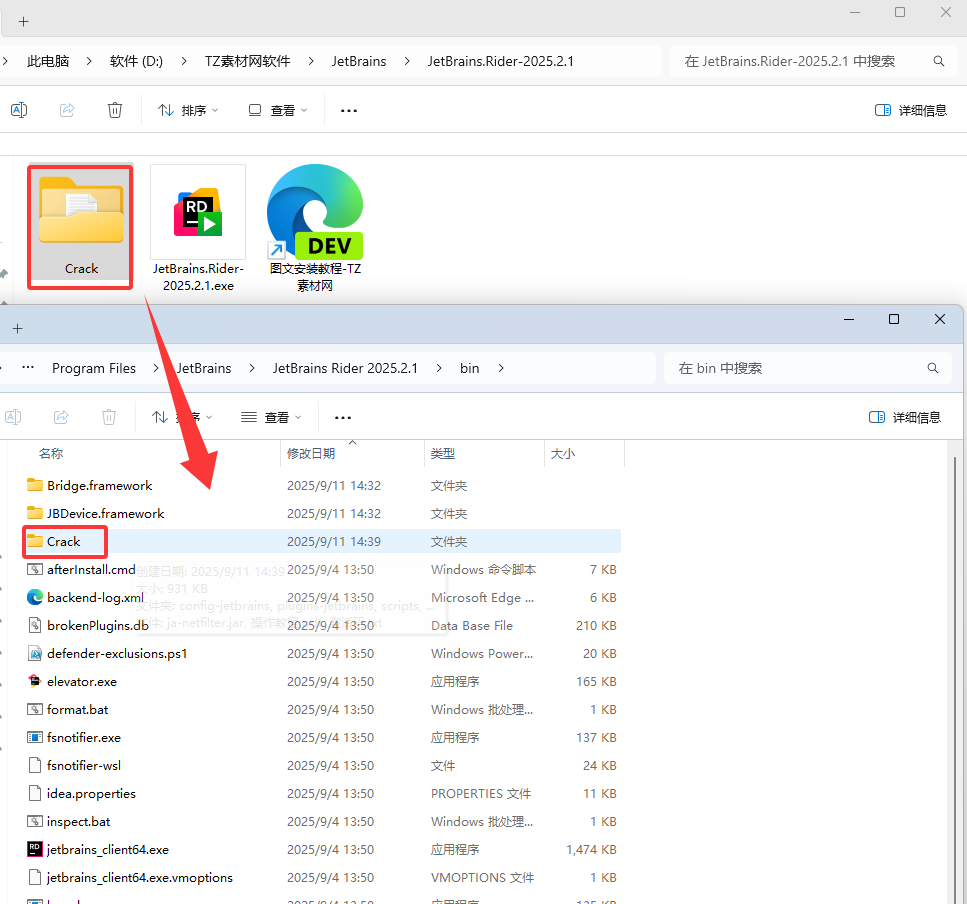This screenshot has width=967, height=904.
Task: Go to JetBrains in top window breadcrumb
Action: click(359, 61)
